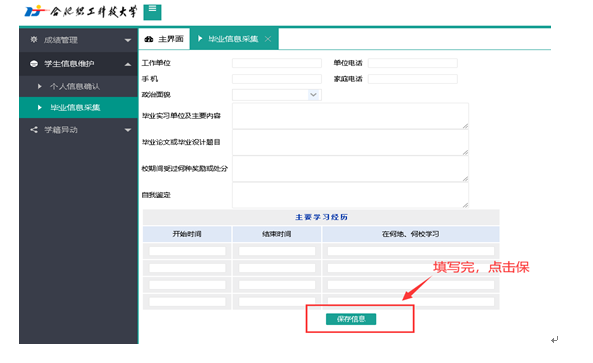Click third row 在何地、何校学习 field
This screenshot has height=363, width=593.
pyautogui.click(x=411, y=285)
